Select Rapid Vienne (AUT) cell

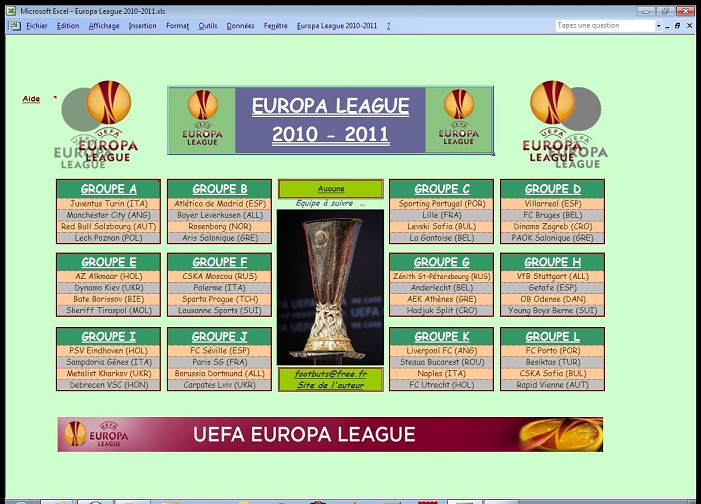click(x=553, y=385)
